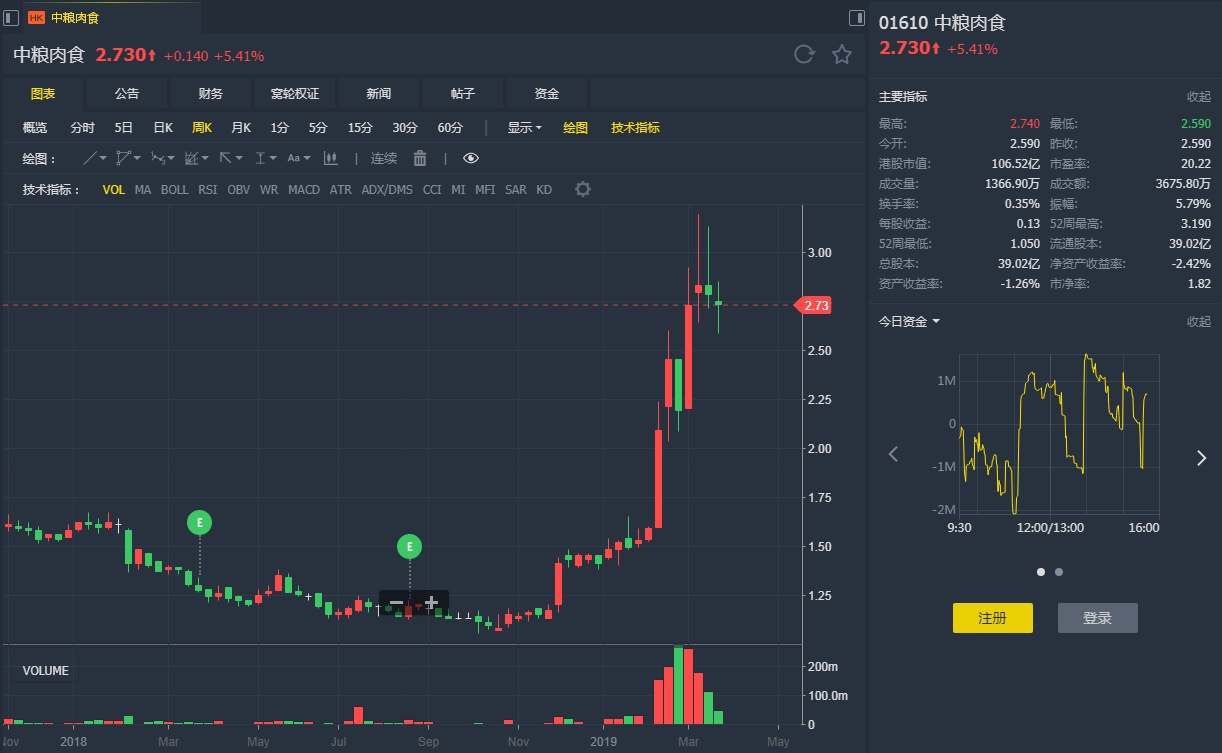1222x753 pixels.
Task: Zoom in chart with the plus button
Action: pyautogui.click(x=431, y=603)
